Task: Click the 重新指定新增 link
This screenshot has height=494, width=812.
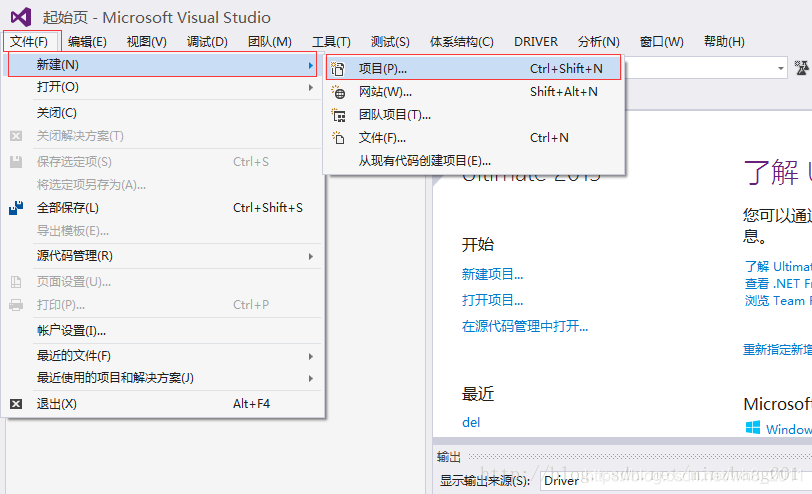Action: coord(777,350)
